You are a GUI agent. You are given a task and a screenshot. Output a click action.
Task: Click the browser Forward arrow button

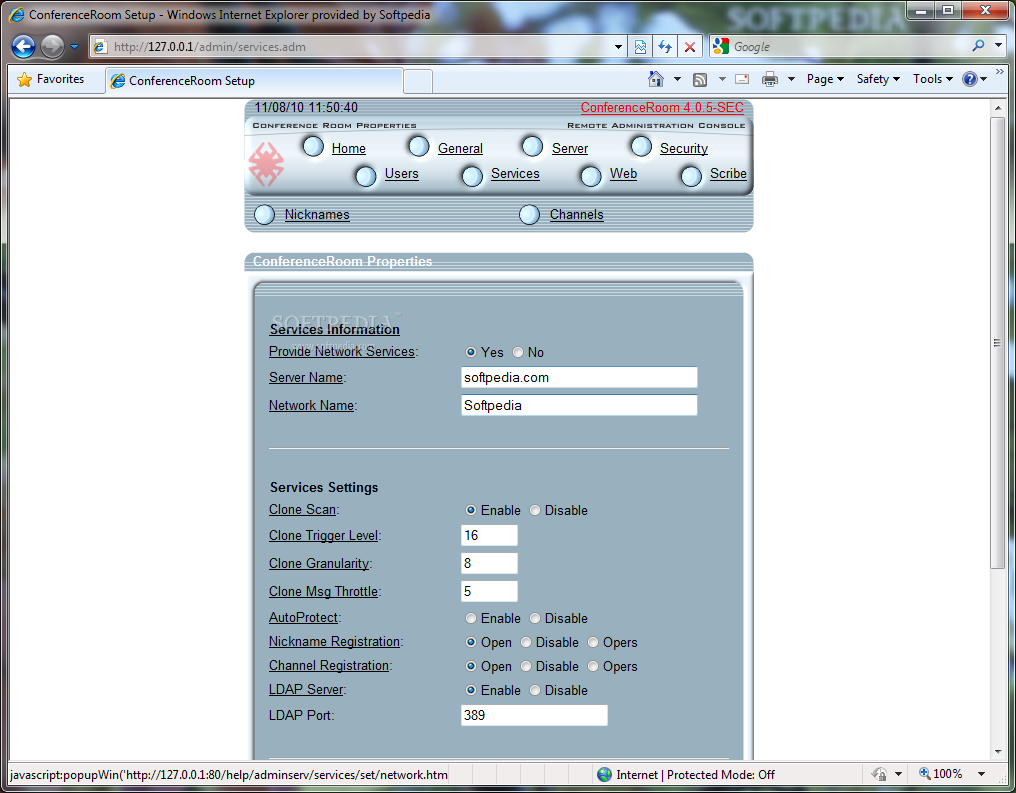coord(52,47)
